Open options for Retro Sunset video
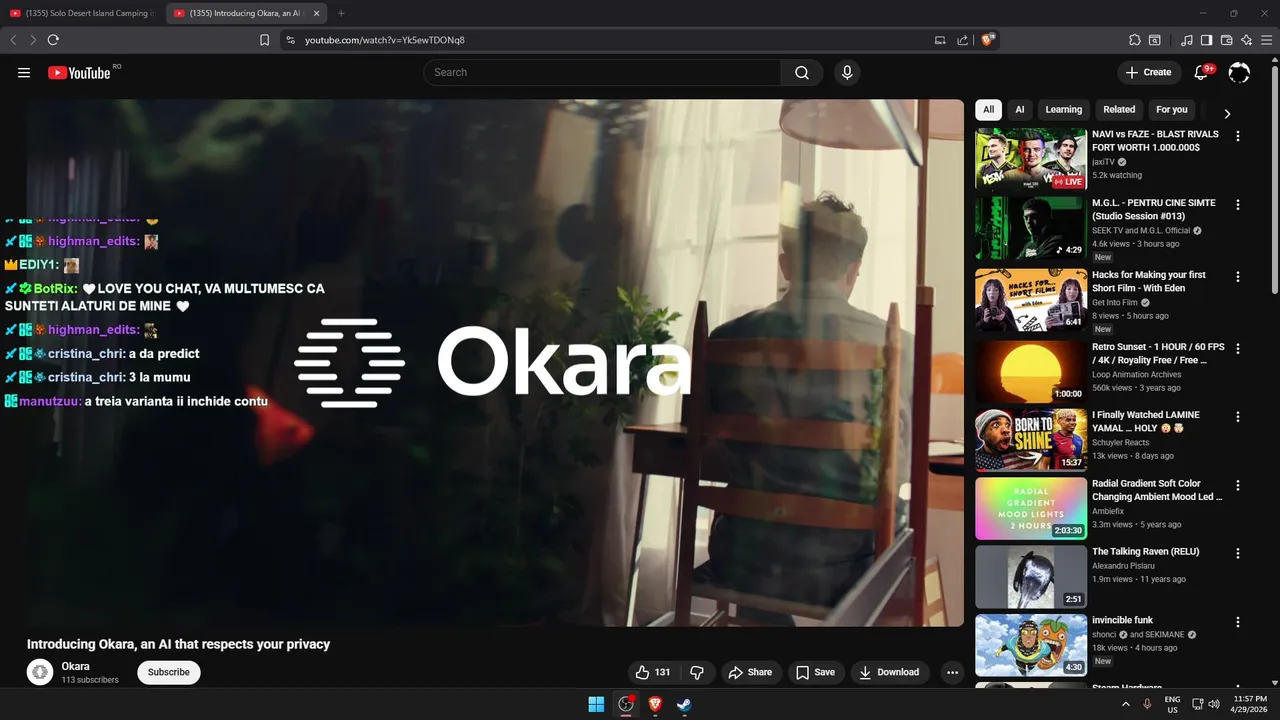Viewport: 1280px width, 720px height. (x=1238, y=349)
